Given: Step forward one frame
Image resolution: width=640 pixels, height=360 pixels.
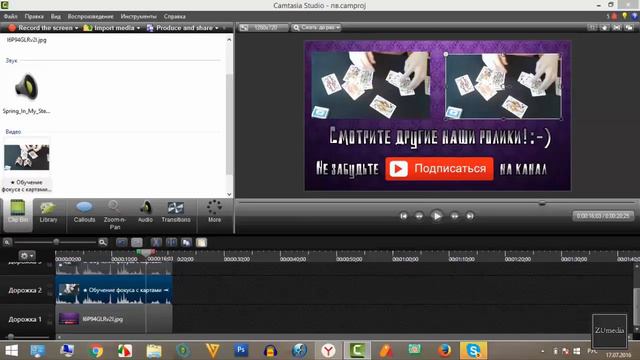Looking at the screenshot, I should (x=454, y=216).
